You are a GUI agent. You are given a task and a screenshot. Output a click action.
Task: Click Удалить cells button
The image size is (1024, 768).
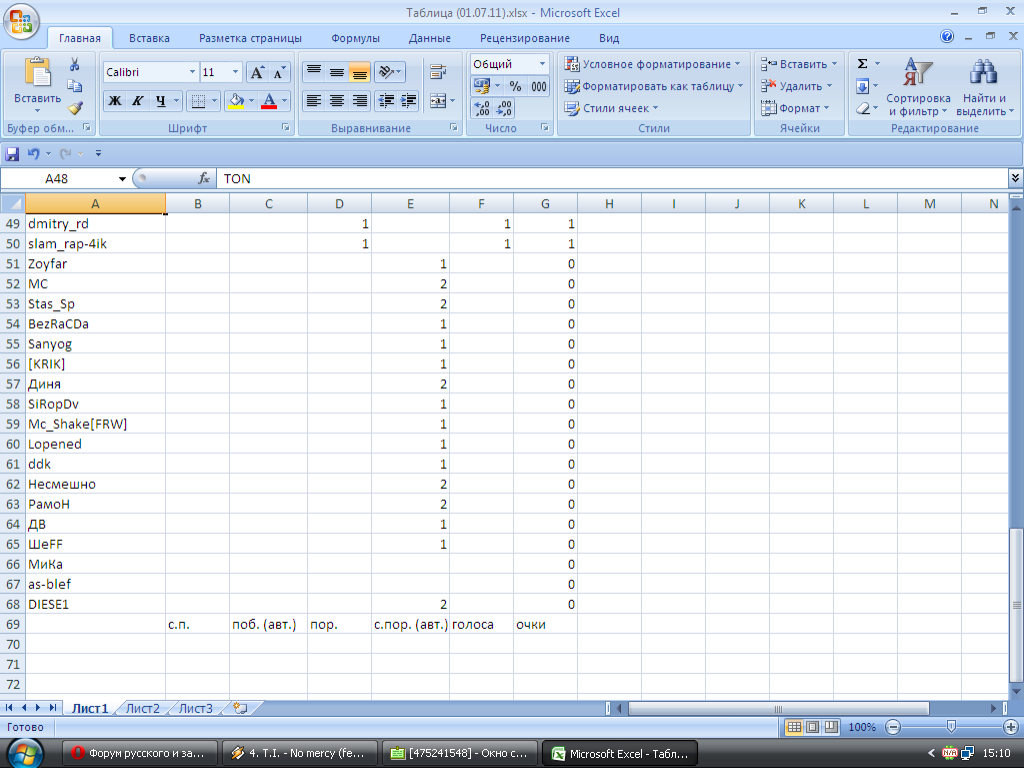[796, 86]
